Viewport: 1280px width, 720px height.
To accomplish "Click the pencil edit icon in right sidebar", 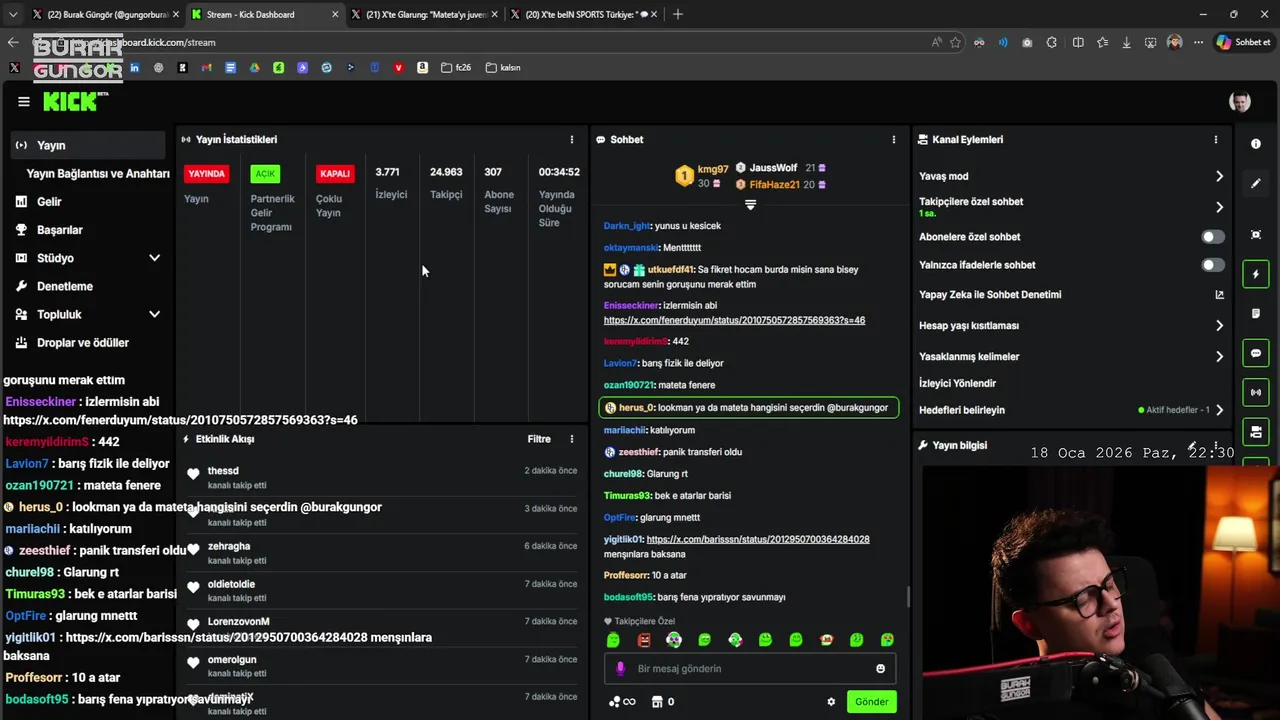I will tap(1256, 184).
